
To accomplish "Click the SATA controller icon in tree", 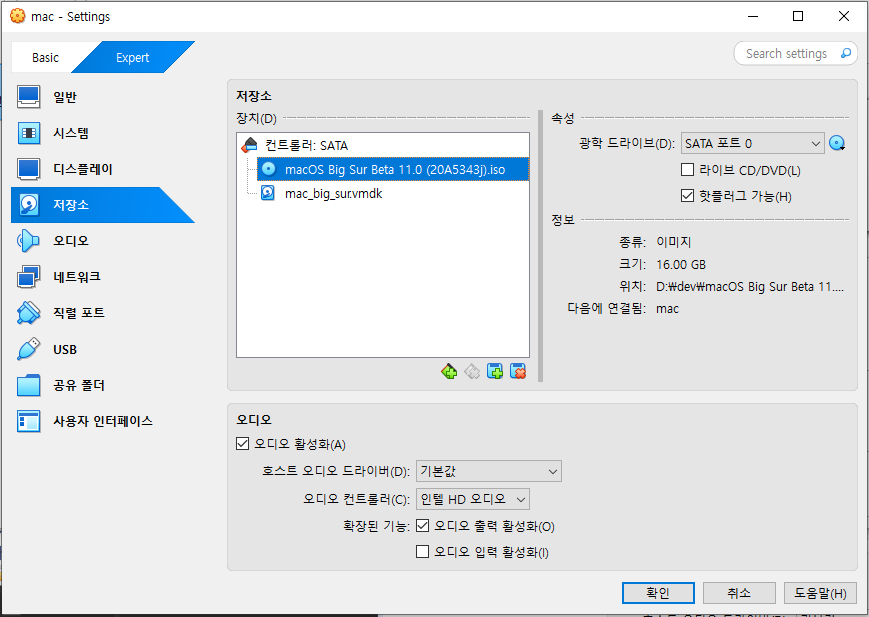I will coord(250,145).
